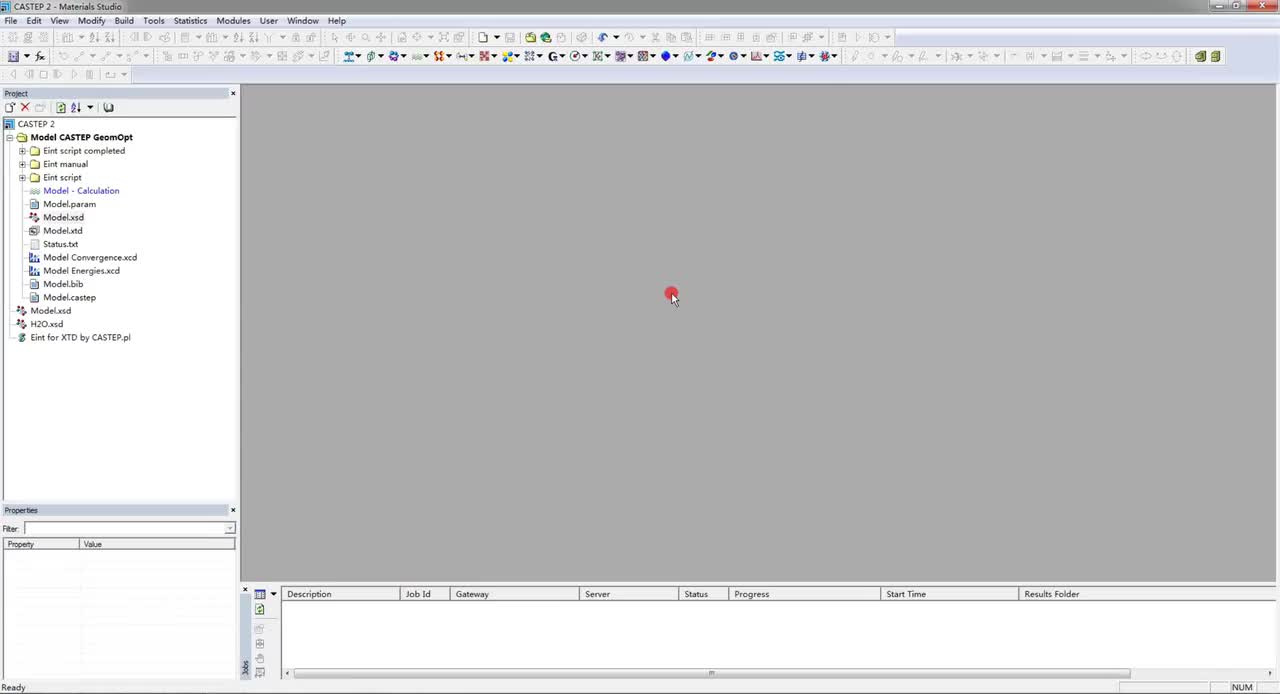Viewport: 1280px width, 694px height.
Task: Click the green refresh icon in Project panel
Action: click(x=60, y=107)
